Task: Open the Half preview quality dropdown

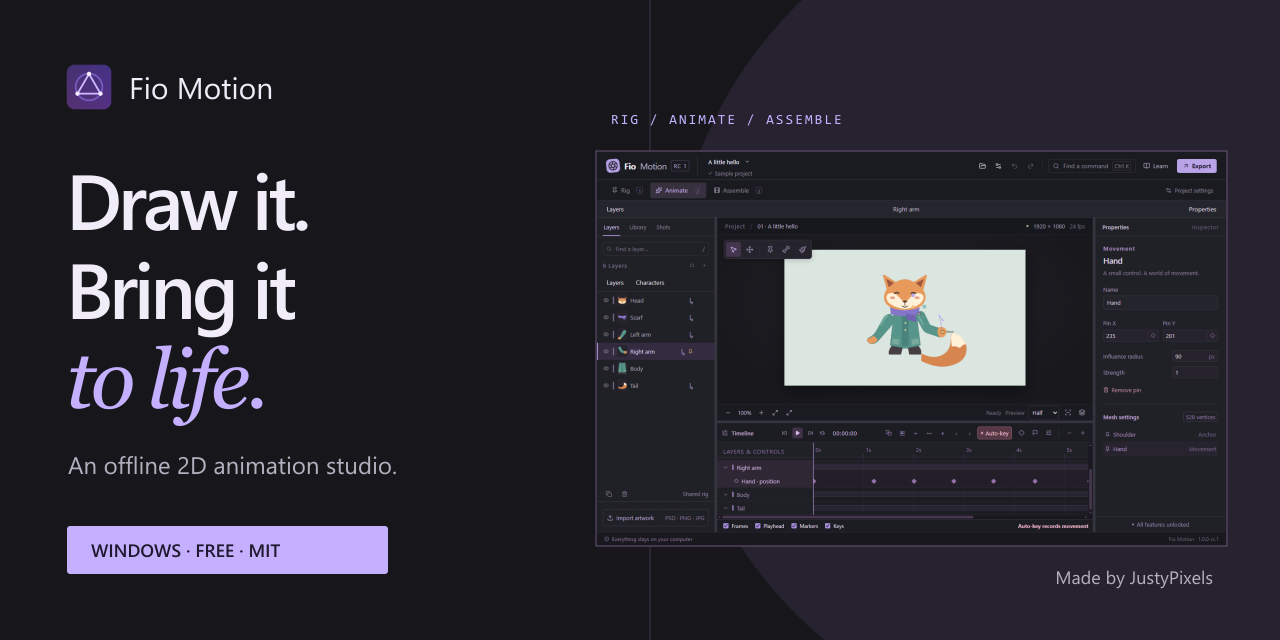Action: coord(1044,412)
